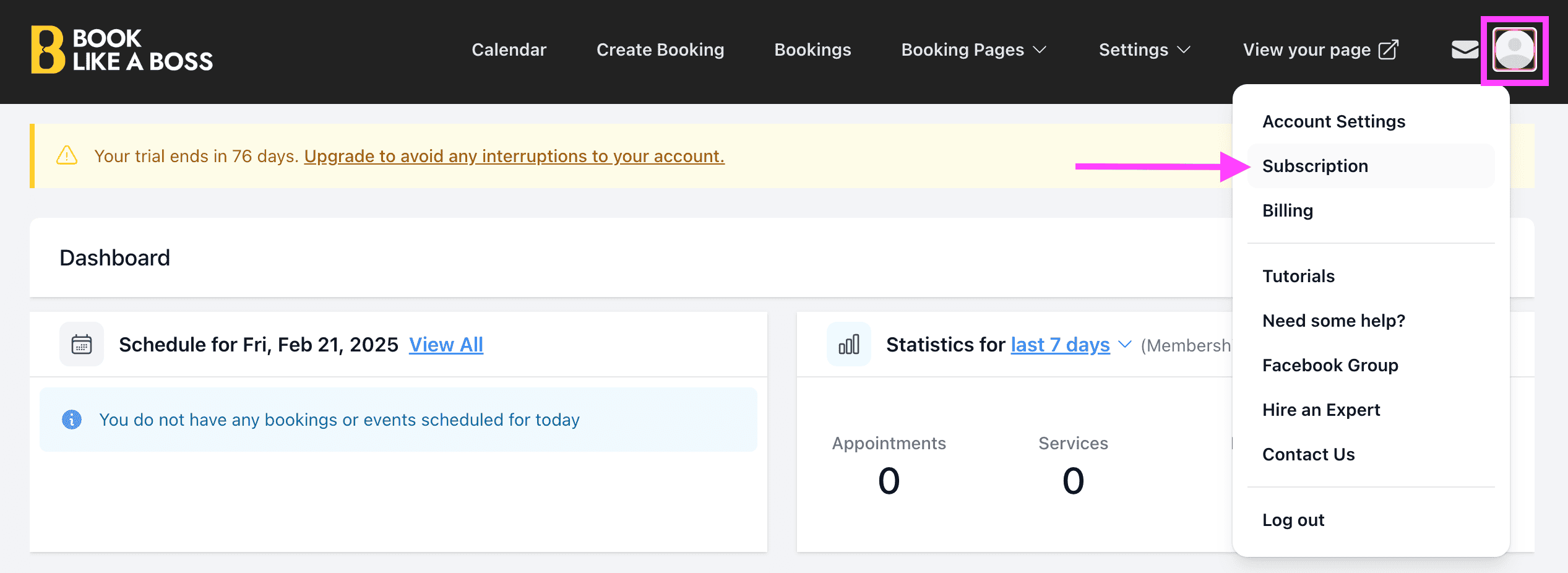
Task: Click the Book Like A Boss logo
Action: [x=122, y=50]
